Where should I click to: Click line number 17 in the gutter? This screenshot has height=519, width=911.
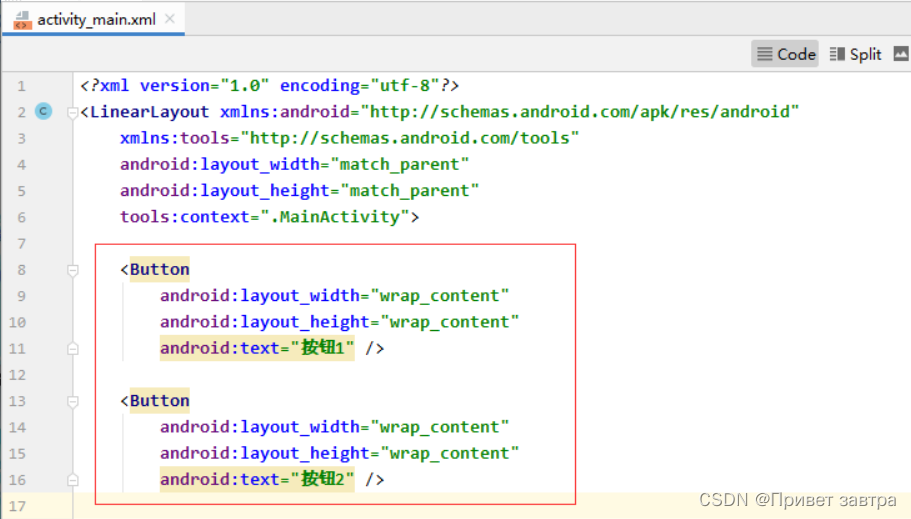[17, 506]
